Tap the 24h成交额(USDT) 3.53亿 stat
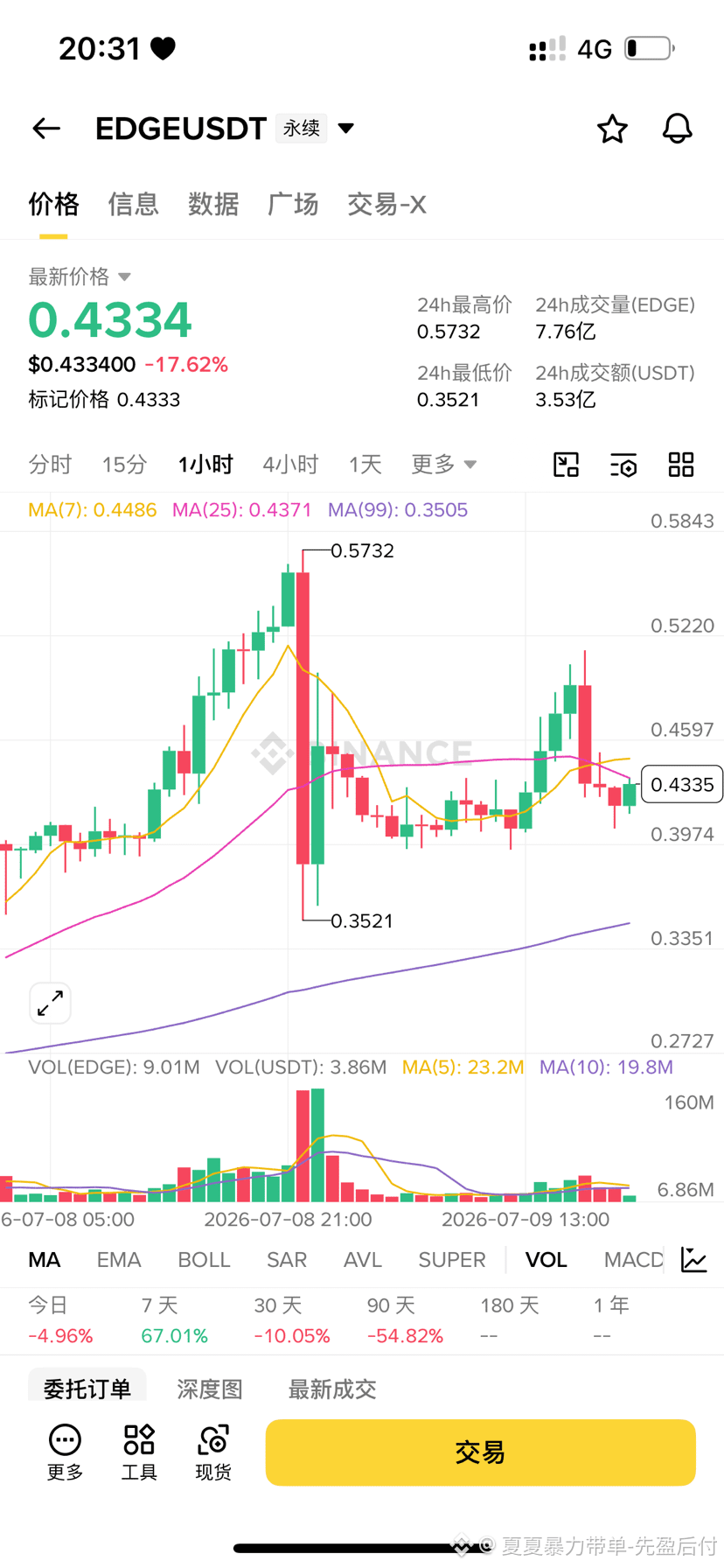Image resolution: width=724 pixels, height=1568 pixels. (x=616, y=387)
